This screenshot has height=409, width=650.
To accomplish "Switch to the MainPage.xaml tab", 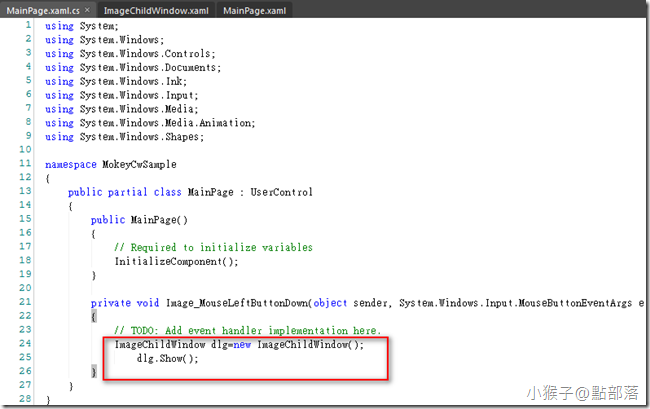I will (x=255, y=11).
